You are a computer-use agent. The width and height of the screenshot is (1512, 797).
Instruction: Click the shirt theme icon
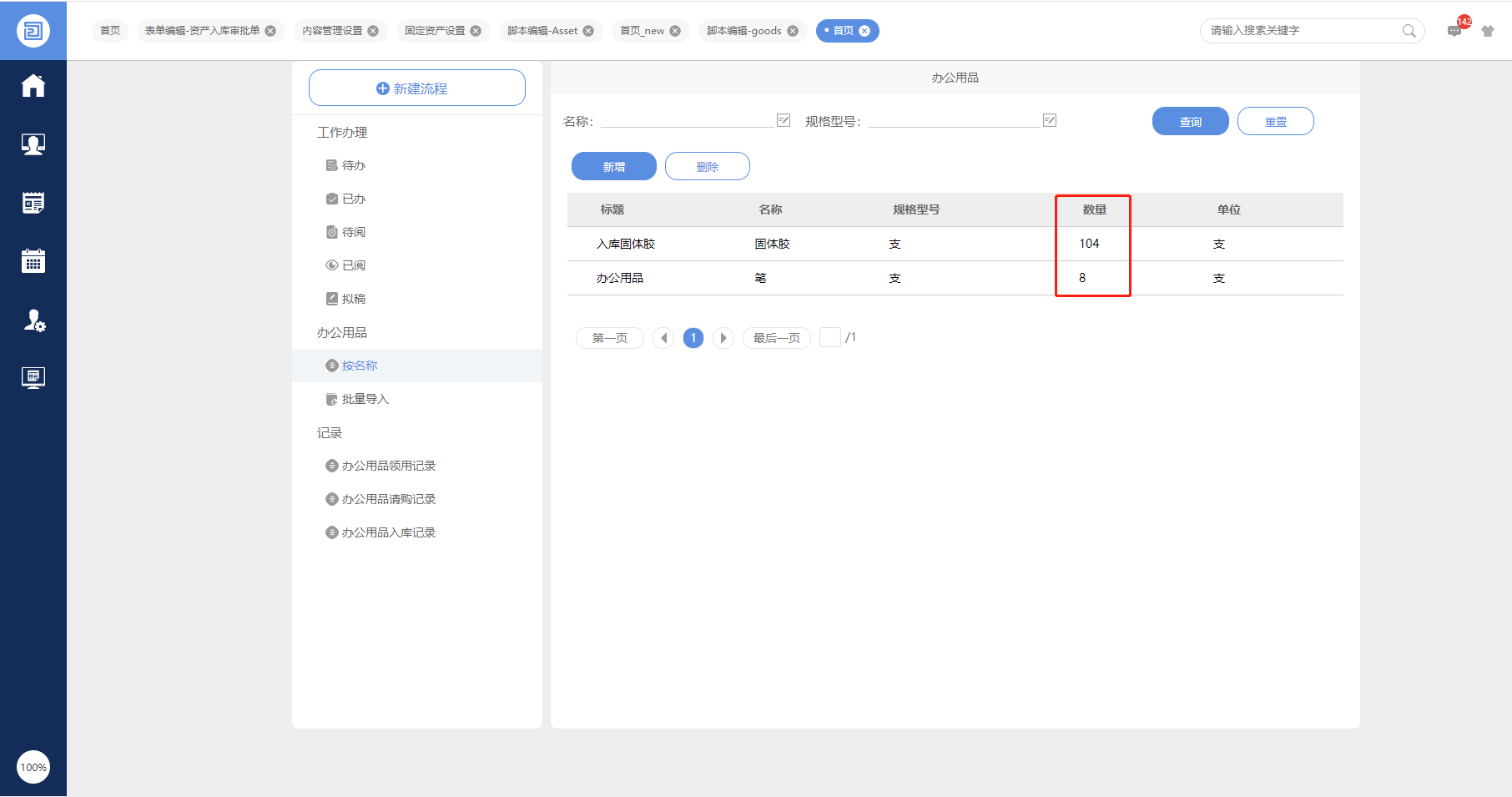pyautogui.click(x=1488, y=31)
